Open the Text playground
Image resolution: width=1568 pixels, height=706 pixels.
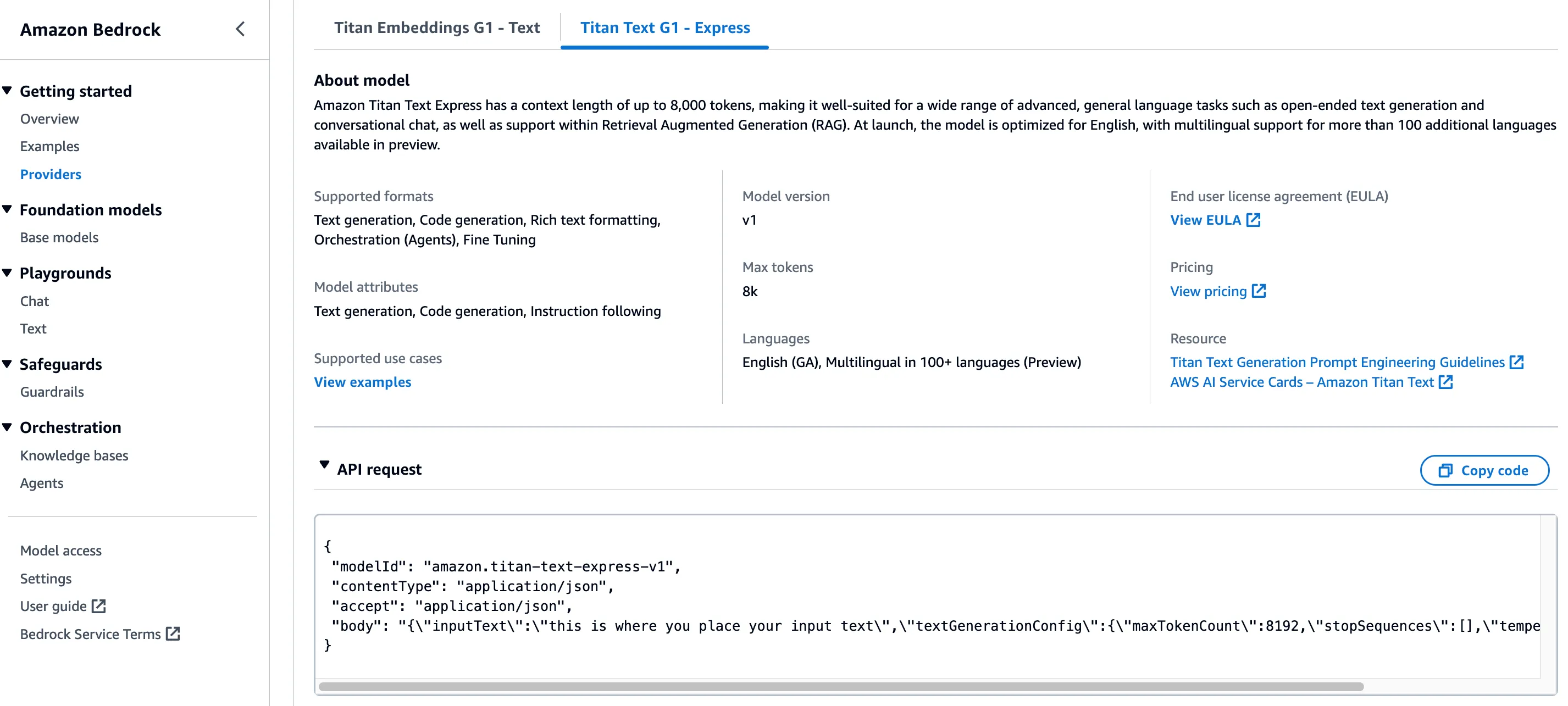coord(33,329)
